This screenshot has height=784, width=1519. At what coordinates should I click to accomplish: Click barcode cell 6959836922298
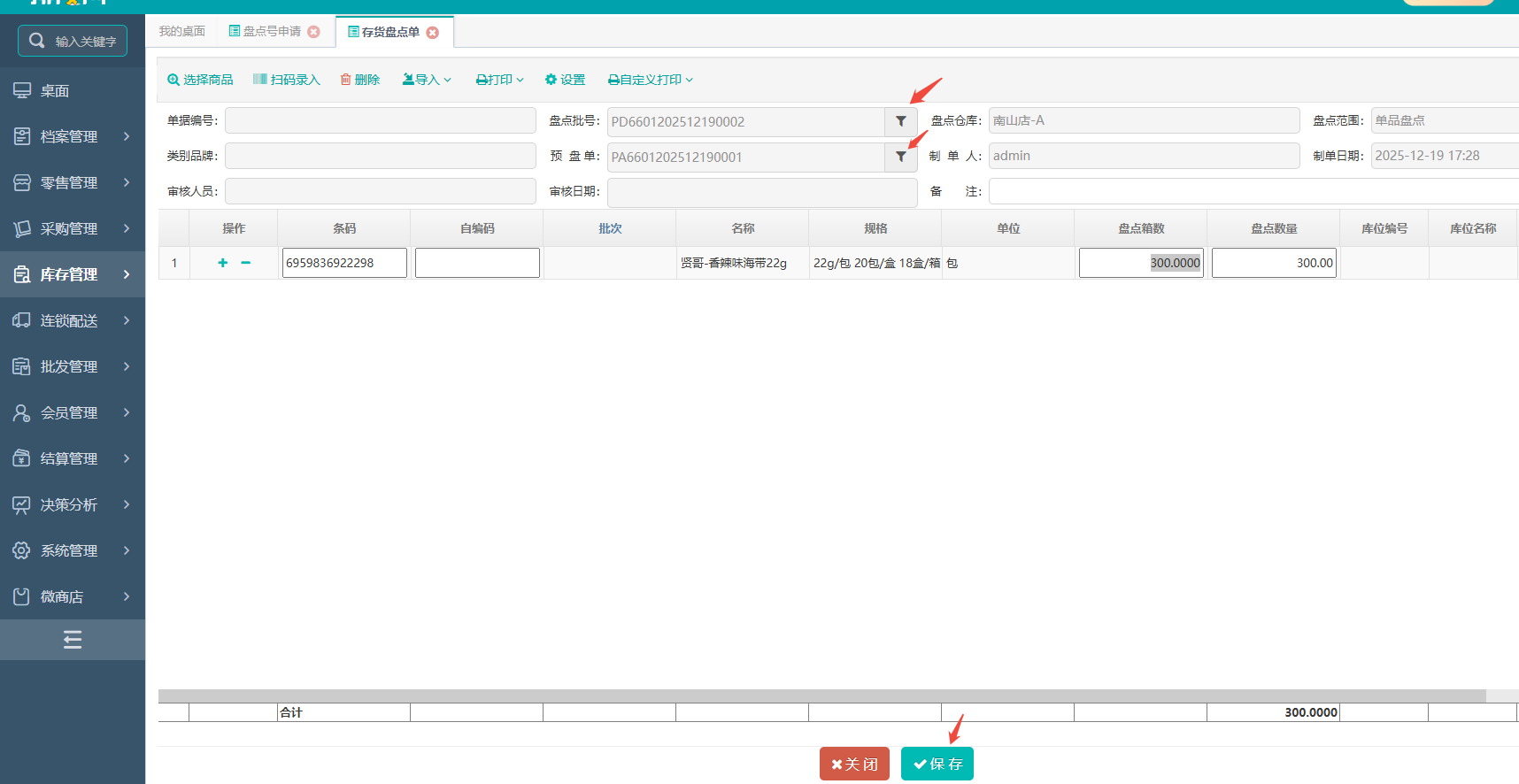pos(344,263)
